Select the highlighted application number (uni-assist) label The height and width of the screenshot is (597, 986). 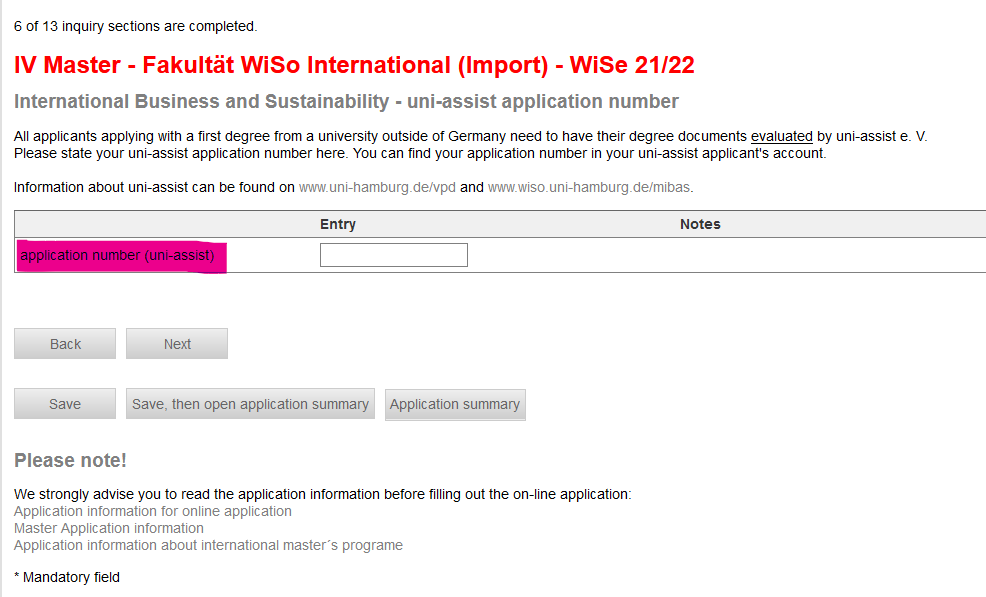[120, 255]
